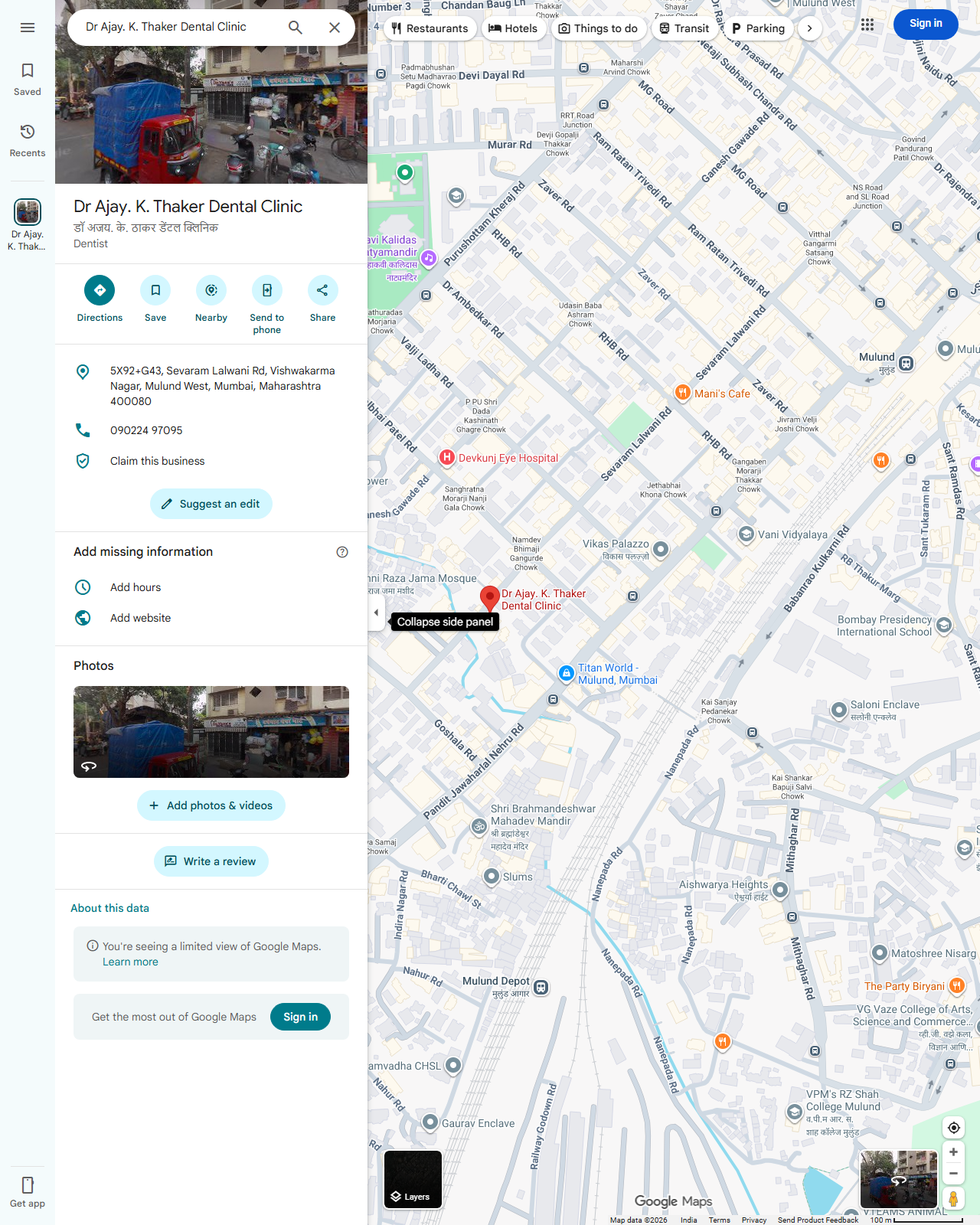The image size is (980, 1225).
Task: Open the hamburger main menu
Action: click(28, 28)
